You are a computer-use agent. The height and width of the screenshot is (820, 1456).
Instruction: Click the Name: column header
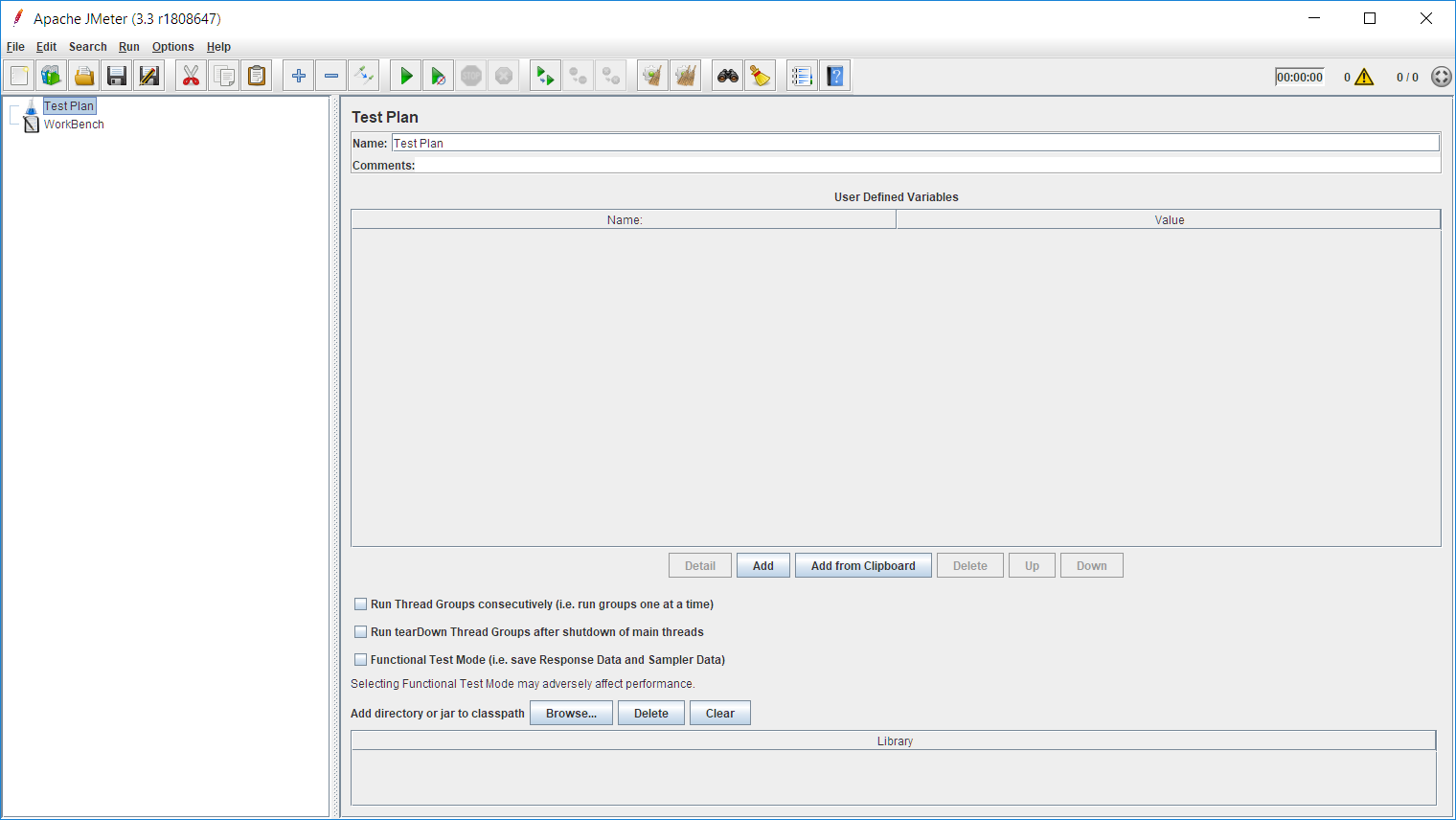tap(624, 220)
